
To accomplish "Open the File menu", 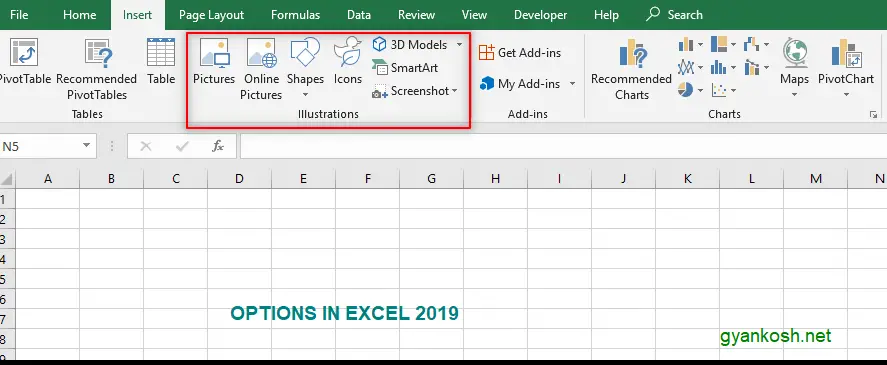I will tap(19, 15).
